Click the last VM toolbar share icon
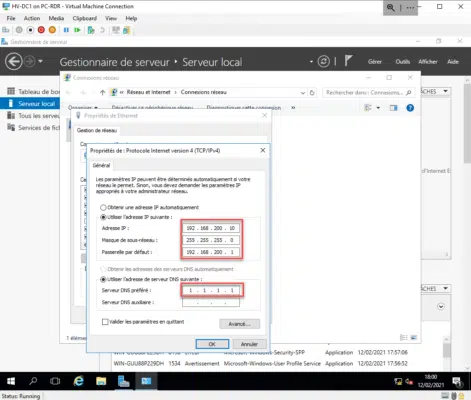The width and height of the screenshot is (471, 400). click(x=127, y=30)
